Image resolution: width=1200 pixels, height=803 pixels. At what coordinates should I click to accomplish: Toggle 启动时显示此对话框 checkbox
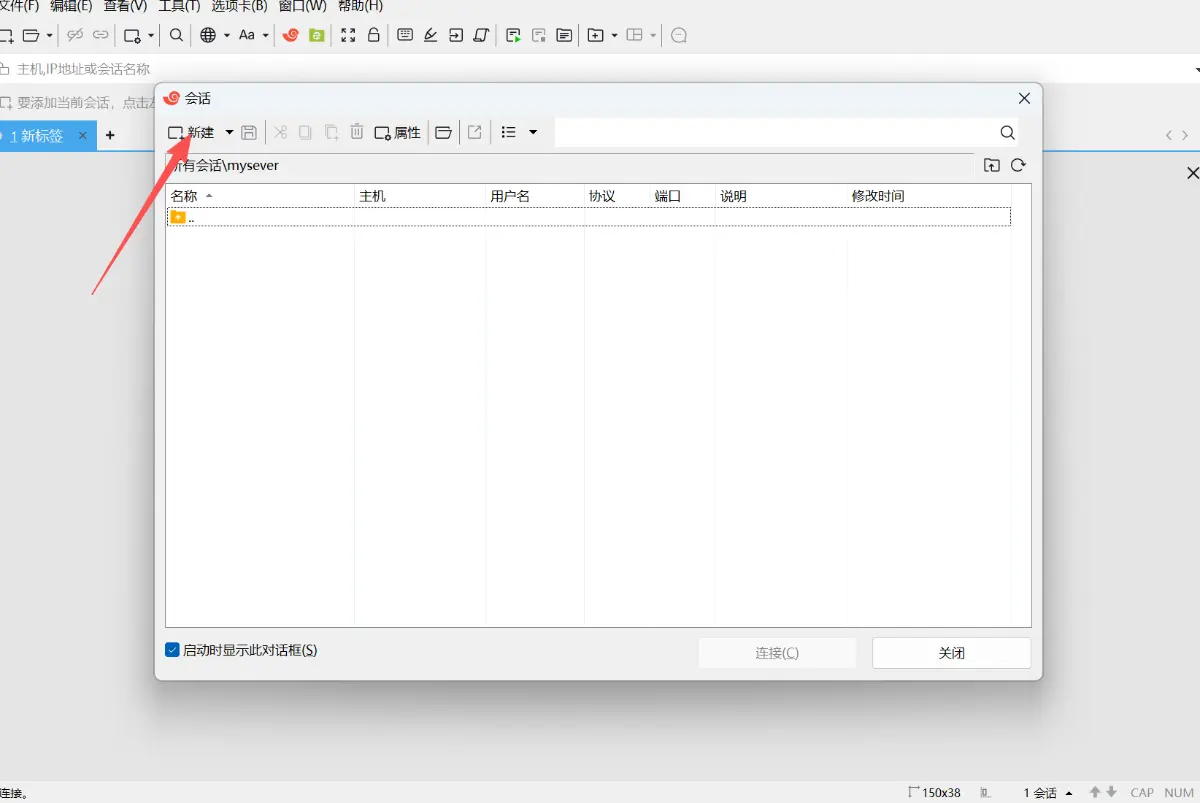coord(172,650)
